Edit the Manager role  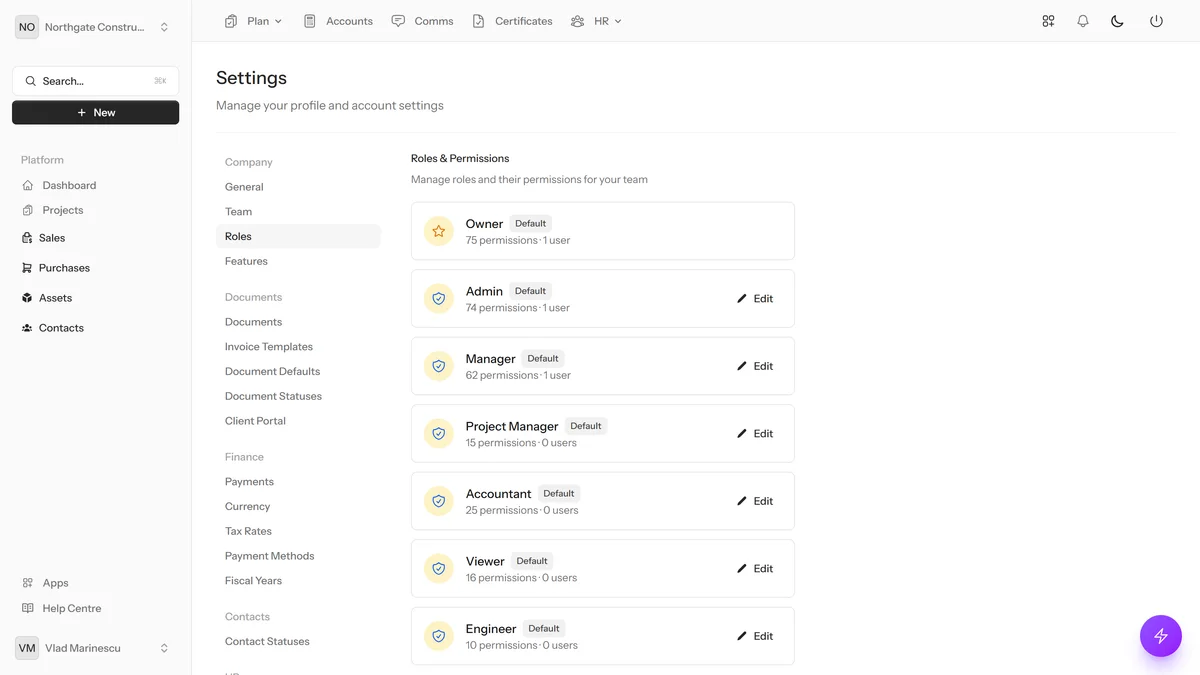[x=755, y=366]
